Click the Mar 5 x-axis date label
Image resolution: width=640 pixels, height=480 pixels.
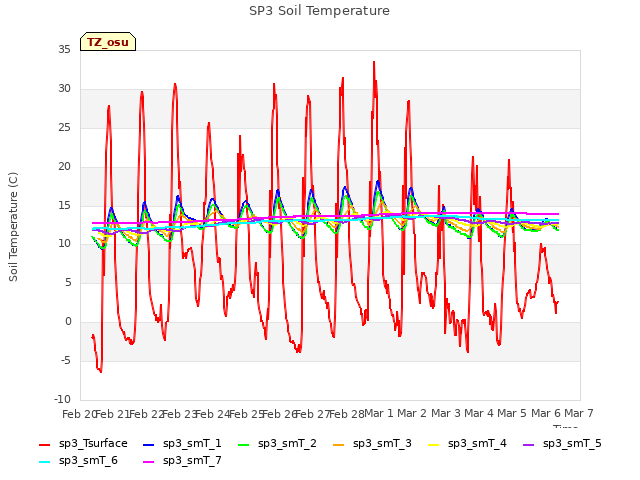pos(512,414)
